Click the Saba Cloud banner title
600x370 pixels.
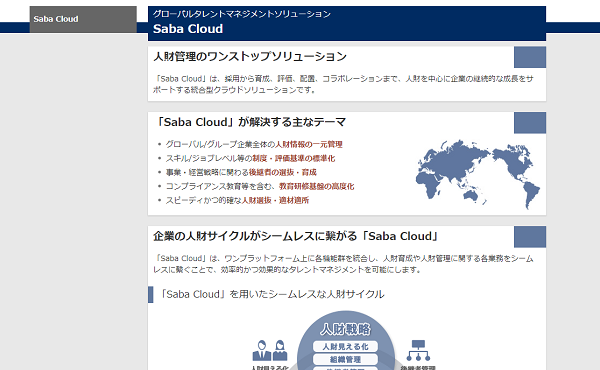click(x=188, y=29)
